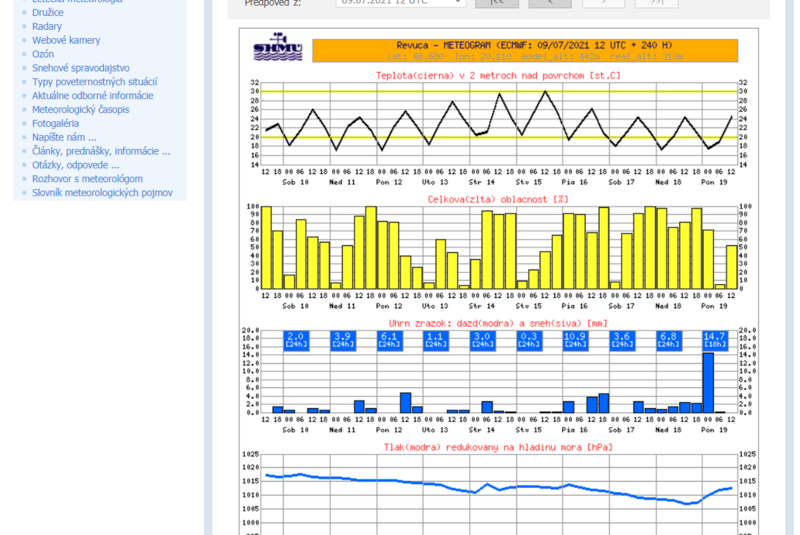Screen dimensions: 800x535
Task: Click the orange Revuca METEOGRAM header banner
Action: 525,50
